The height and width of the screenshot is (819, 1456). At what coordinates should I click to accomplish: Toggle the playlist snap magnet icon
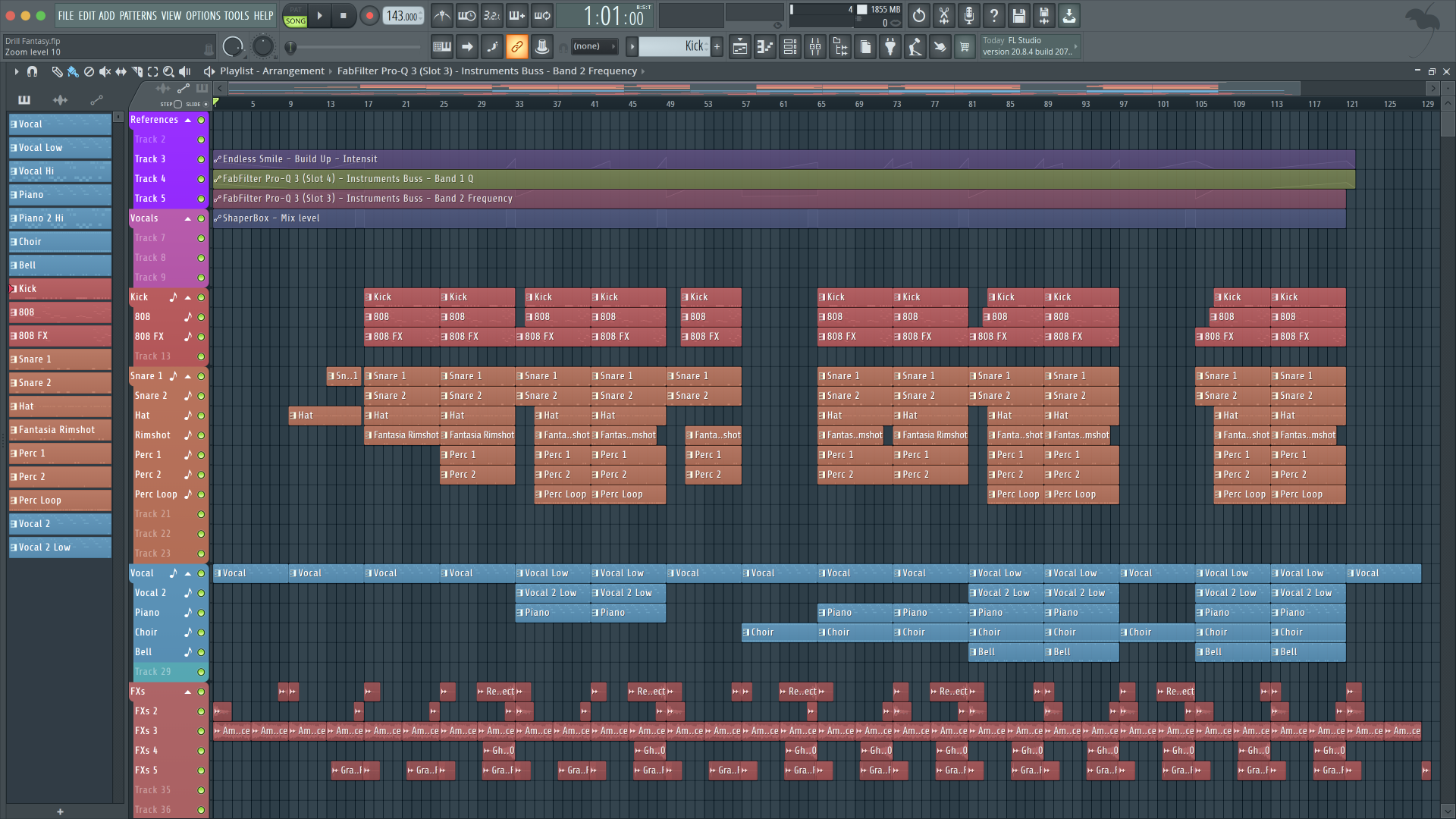[x=32, y=71]
